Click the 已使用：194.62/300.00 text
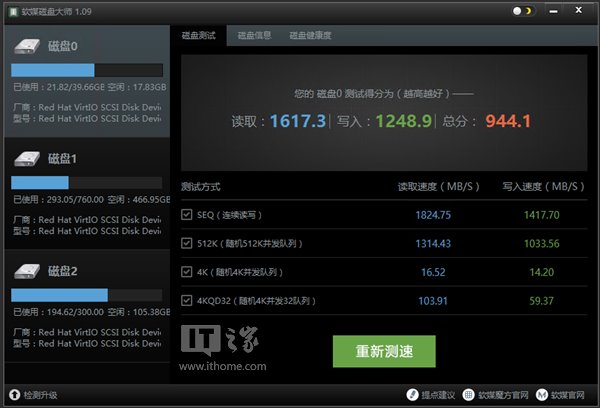Image resolution: width=600 pixels, height=408 pixels. tap(59, 312)
